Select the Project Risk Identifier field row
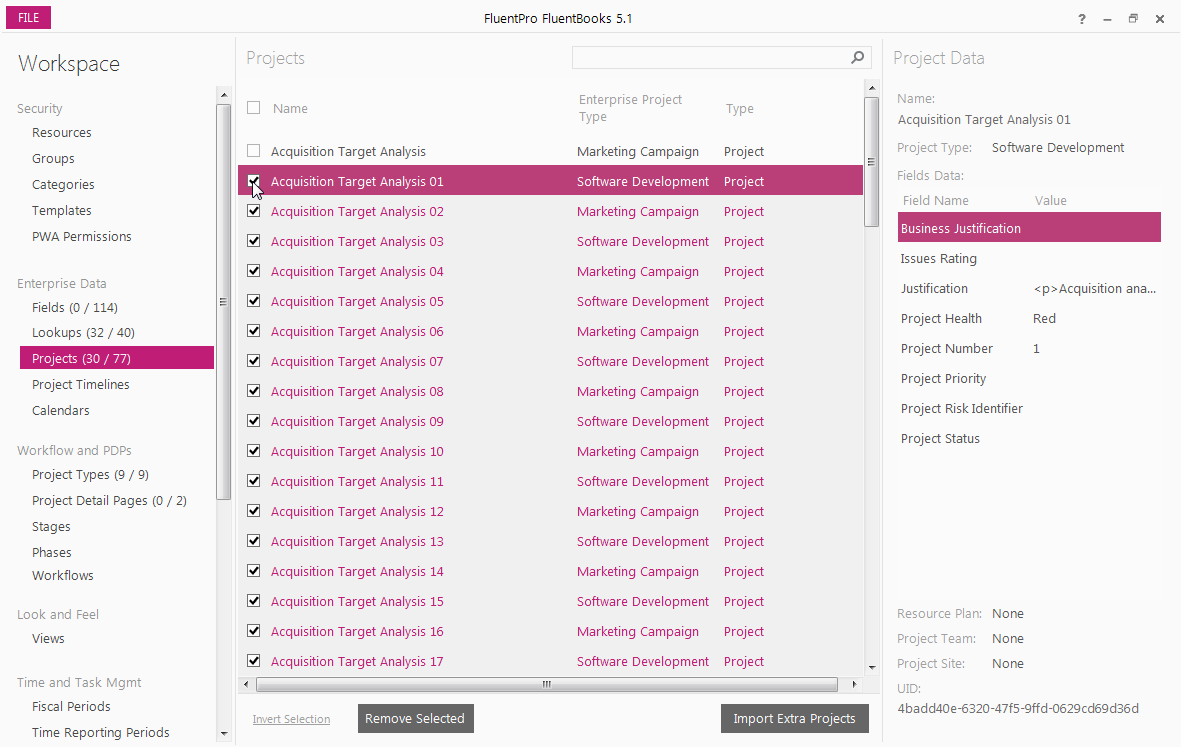The width and height of the screenshot is (1181, 747). tap(1029, 408)
